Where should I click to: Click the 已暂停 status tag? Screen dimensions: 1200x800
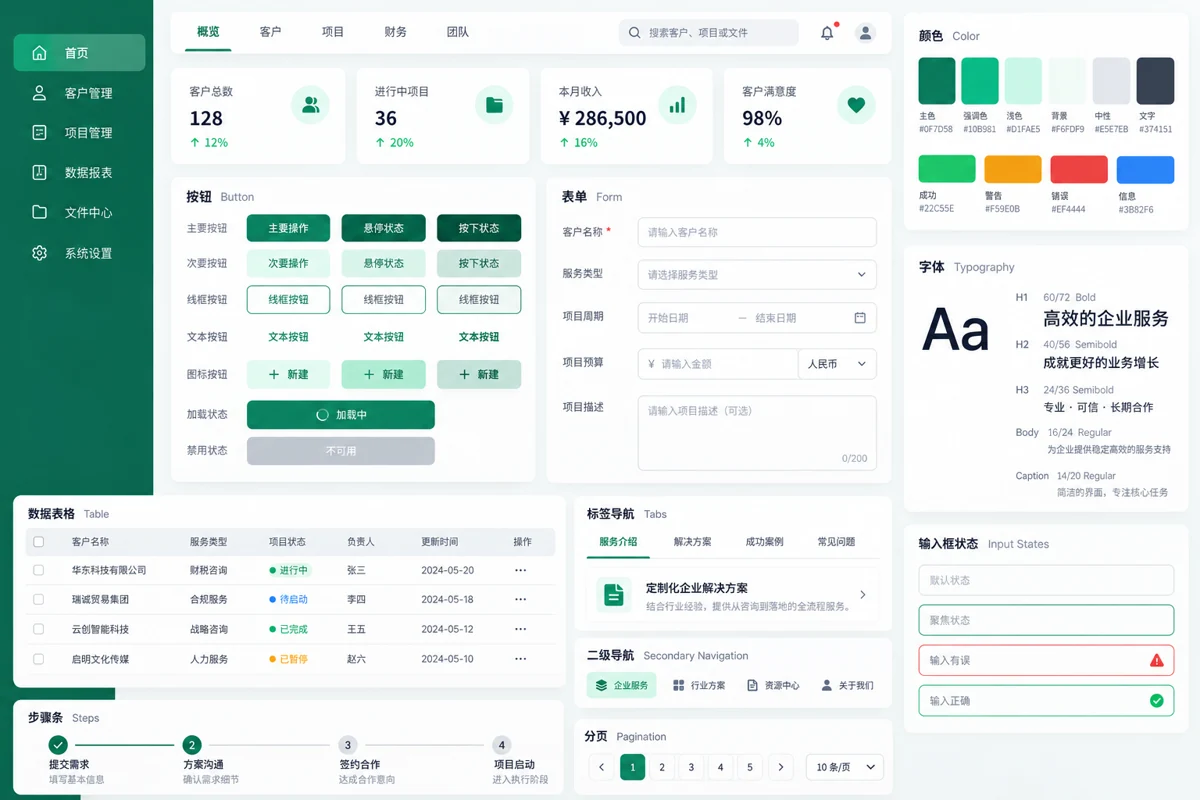[289, 659]
